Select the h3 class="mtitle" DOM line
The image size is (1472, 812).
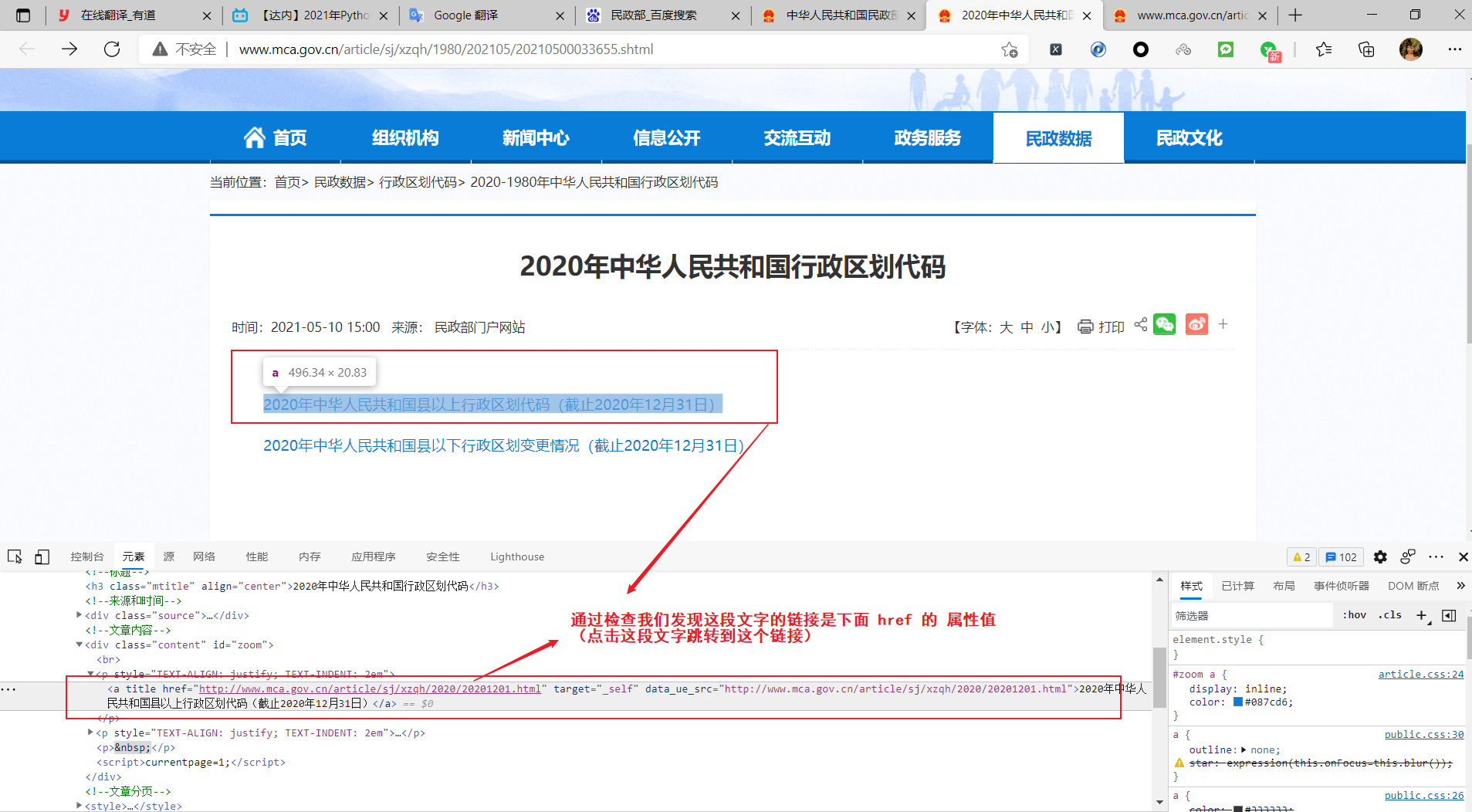tap(292, 586)
